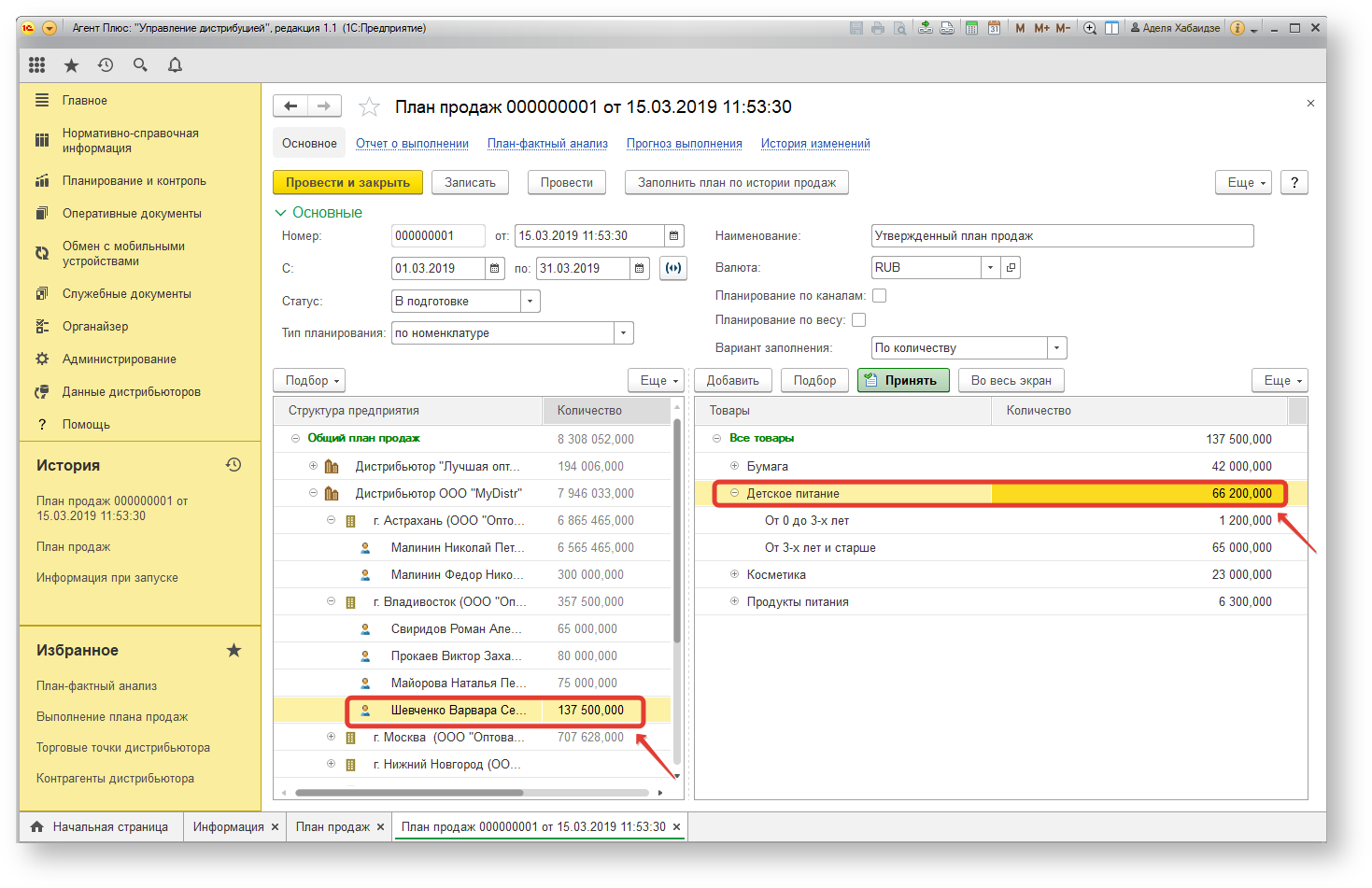Click the Номер input field

point(438,236)
